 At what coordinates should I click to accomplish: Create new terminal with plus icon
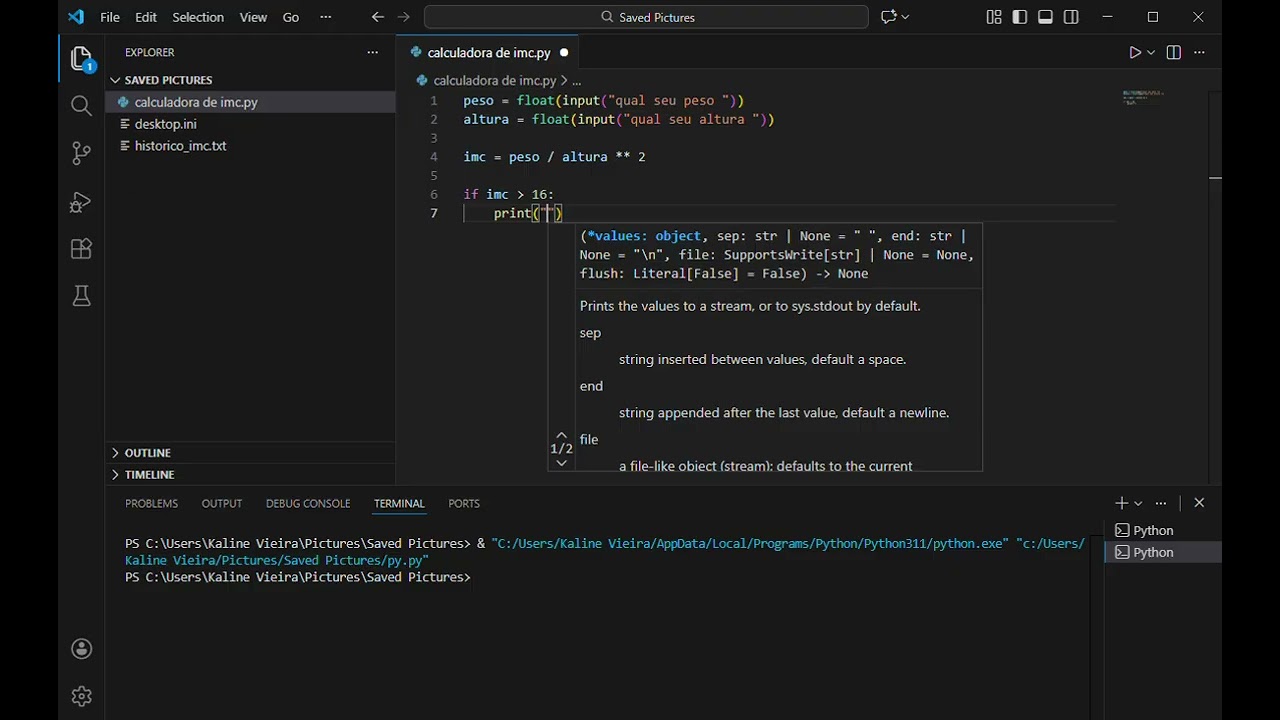1122,503
